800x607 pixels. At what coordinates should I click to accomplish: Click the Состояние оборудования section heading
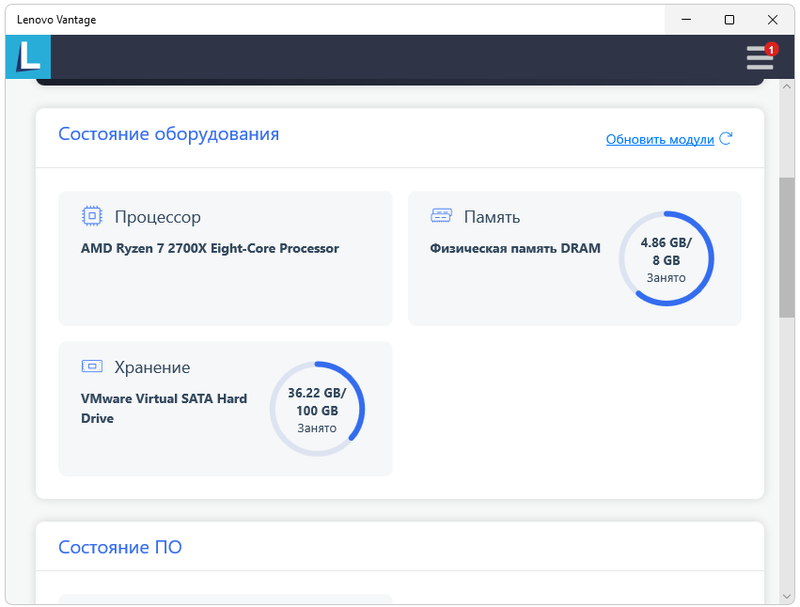click(x=168, y=134)
